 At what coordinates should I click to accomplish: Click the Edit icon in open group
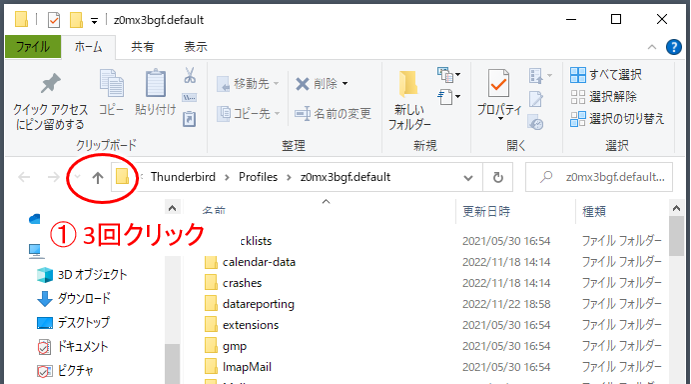(536, 99)
